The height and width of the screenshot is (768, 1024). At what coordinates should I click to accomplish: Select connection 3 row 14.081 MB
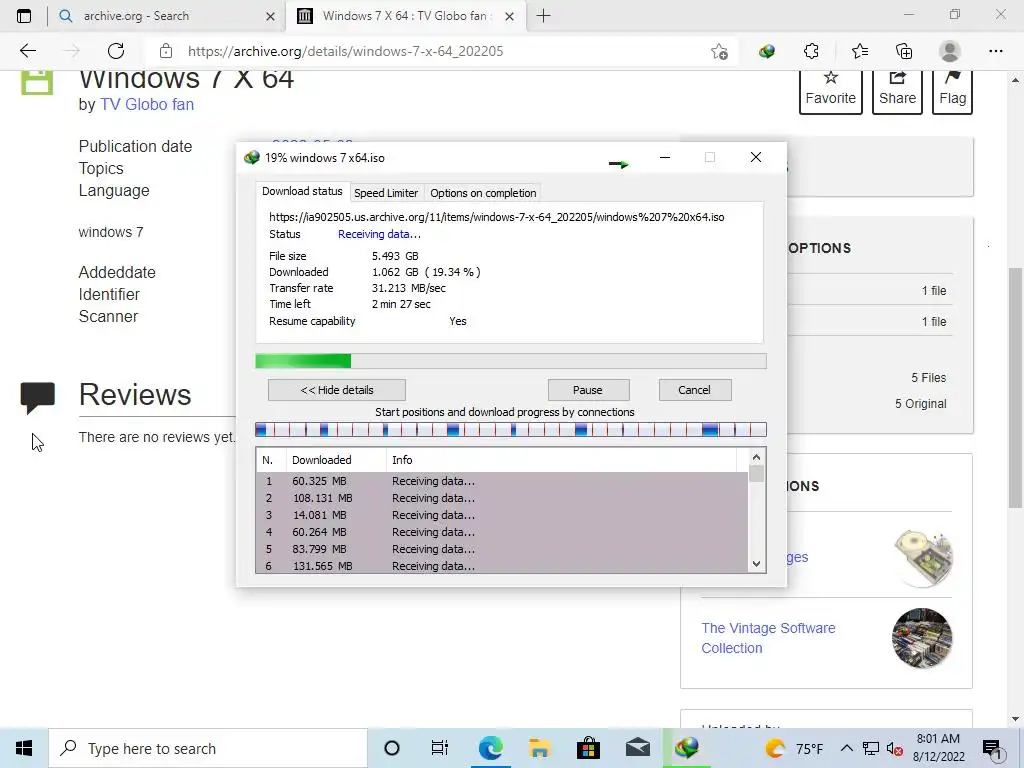(x=502, y=515)
